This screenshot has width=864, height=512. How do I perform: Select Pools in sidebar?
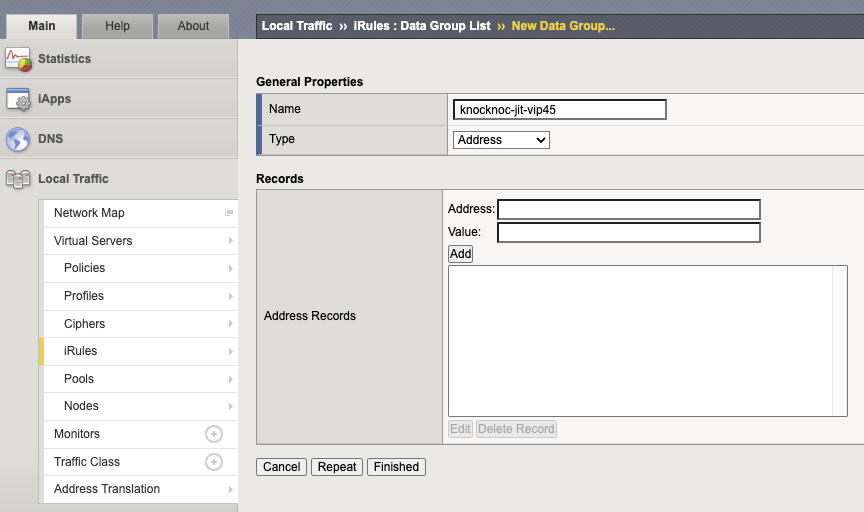[79, 379]
